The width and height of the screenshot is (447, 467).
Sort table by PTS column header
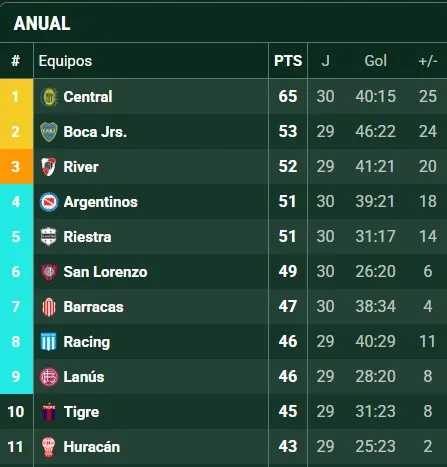click(288, 61)
